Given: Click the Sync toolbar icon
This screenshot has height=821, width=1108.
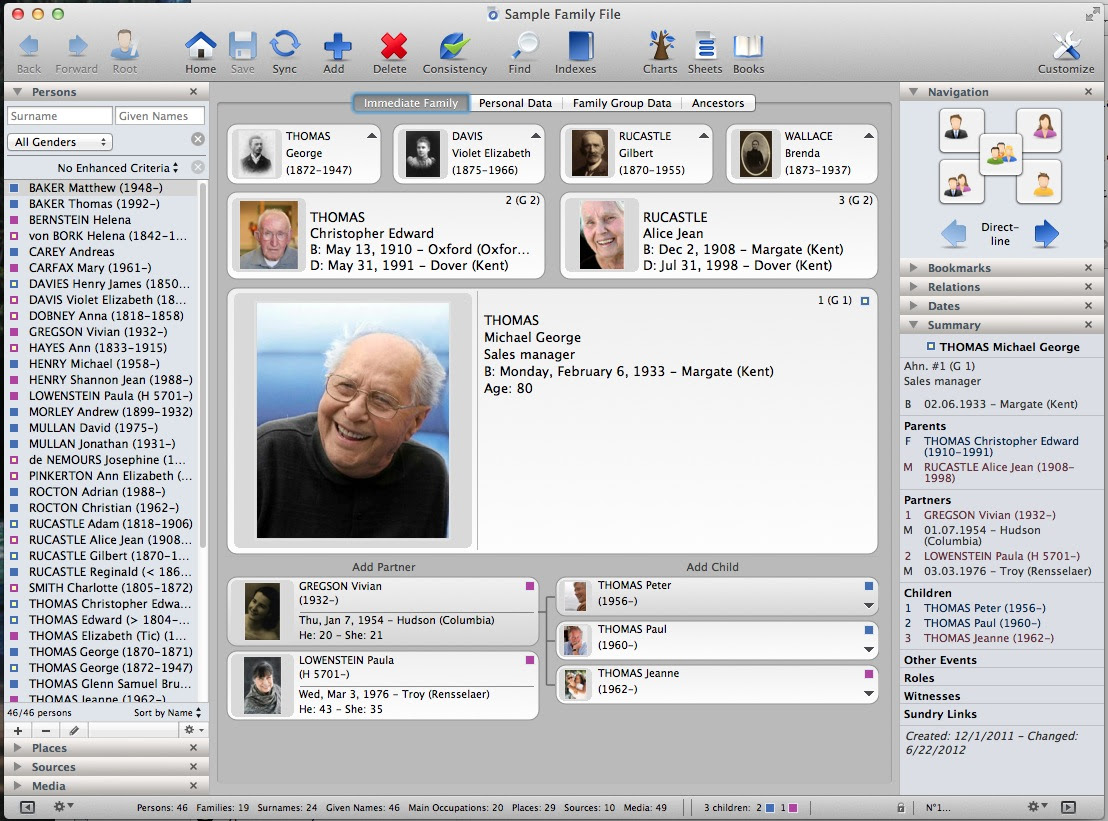Looking at the screenshot, I should pos(284,46).
